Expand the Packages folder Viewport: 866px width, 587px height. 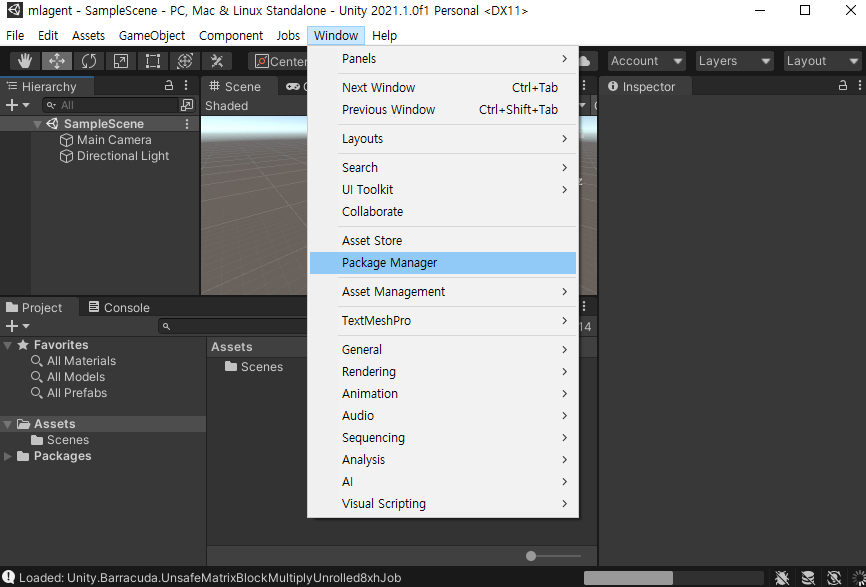8,456
